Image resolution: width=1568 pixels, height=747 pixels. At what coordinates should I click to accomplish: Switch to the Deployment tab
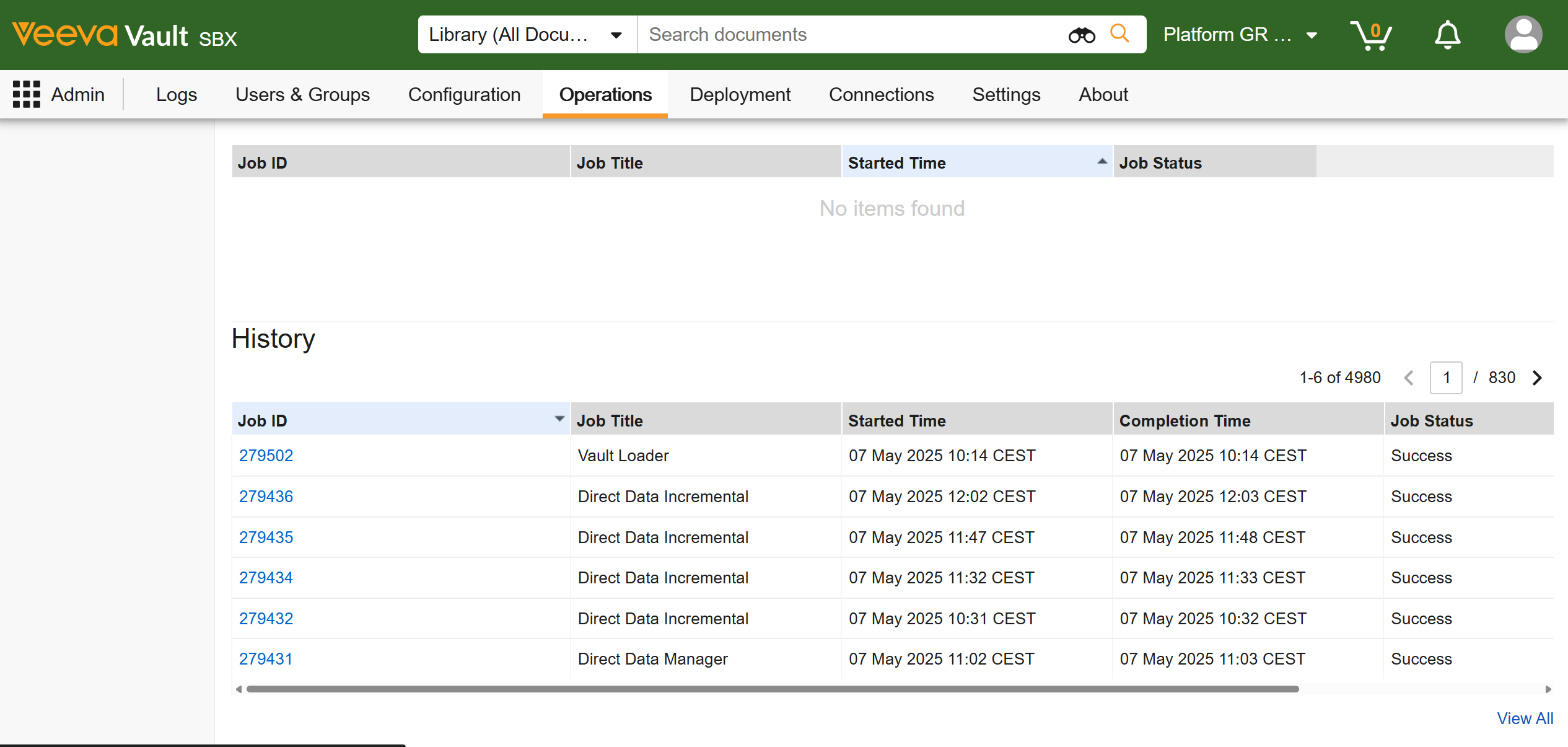pos(740,94)
